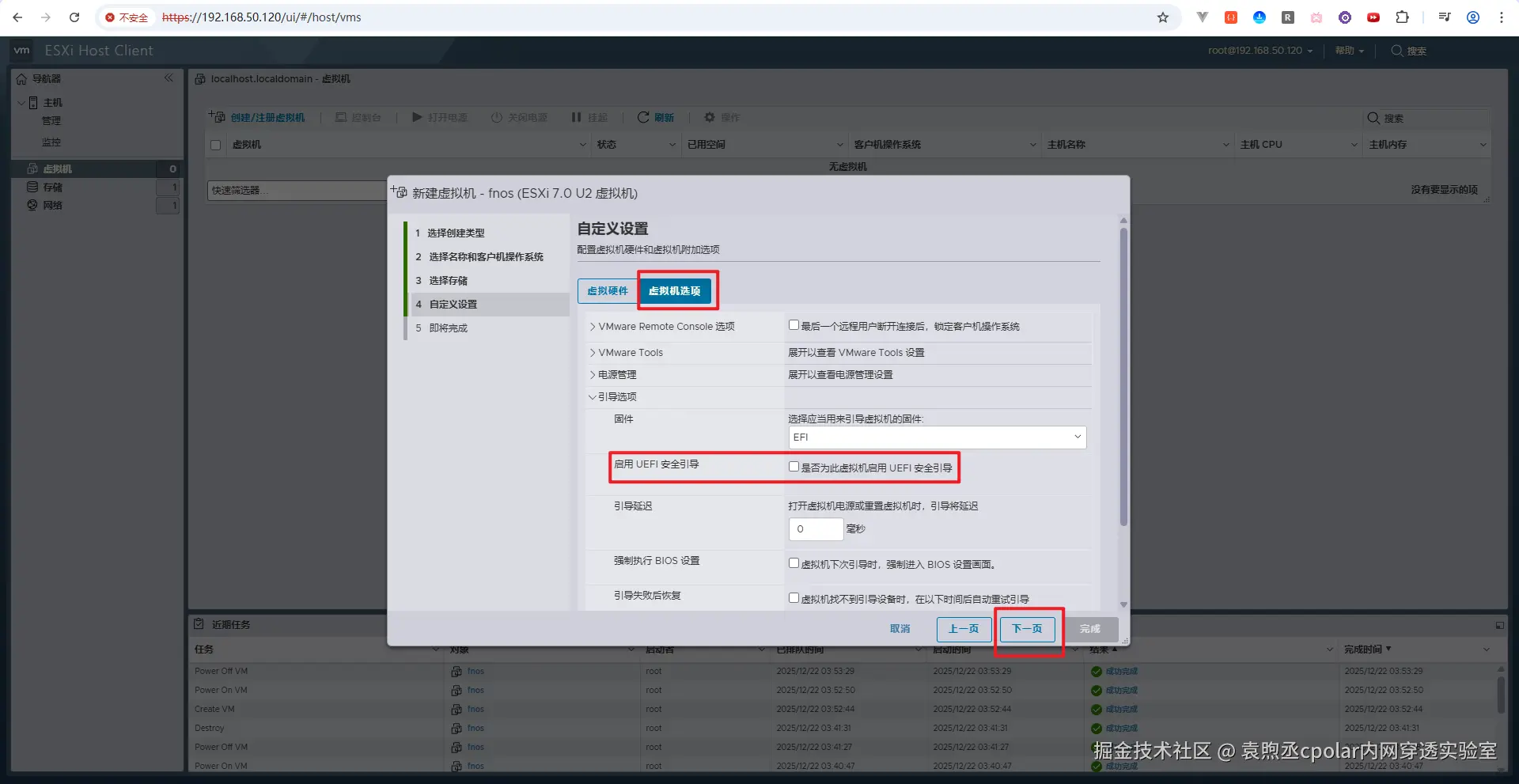Click the VM list 搜索 search field
Viewport: 1519px width, 784px height.
tap(1428, 118)
